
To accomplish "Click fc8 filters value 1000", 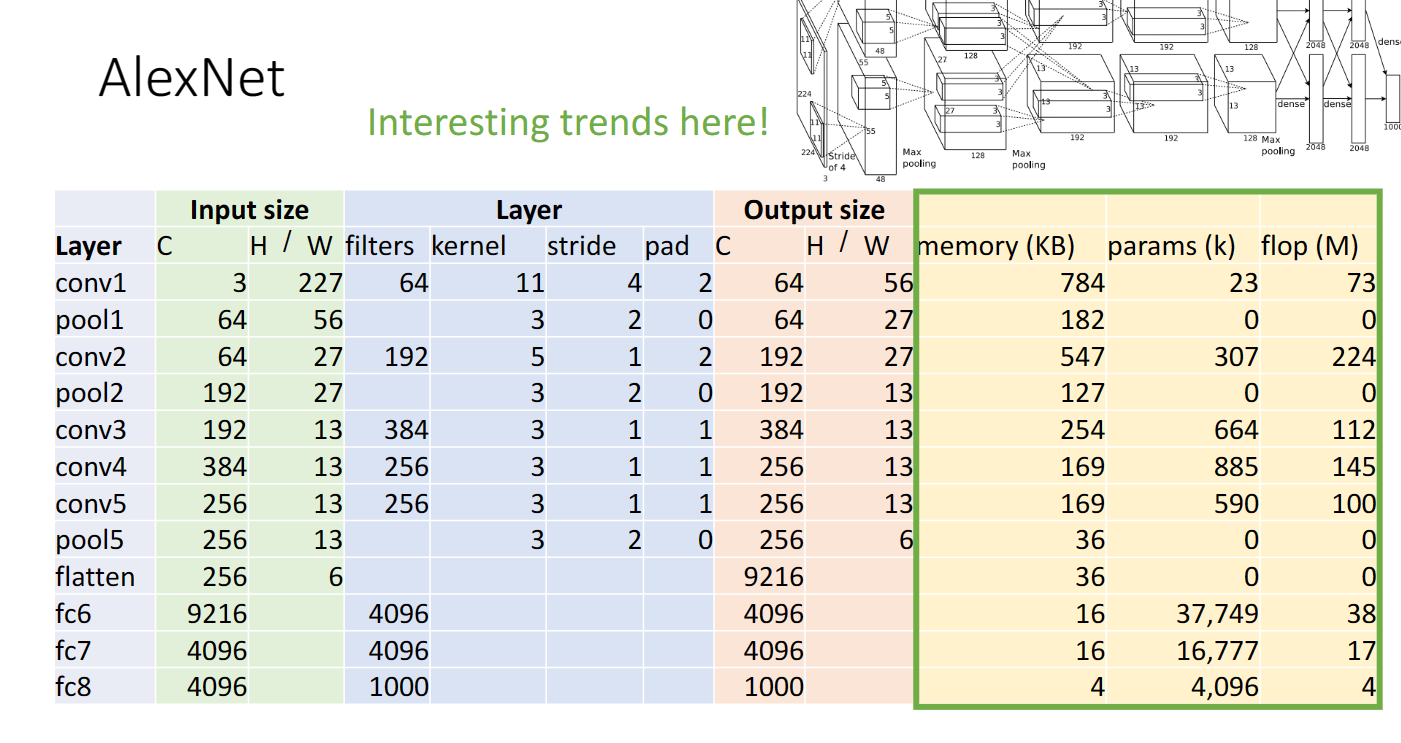I will [398, 687].
